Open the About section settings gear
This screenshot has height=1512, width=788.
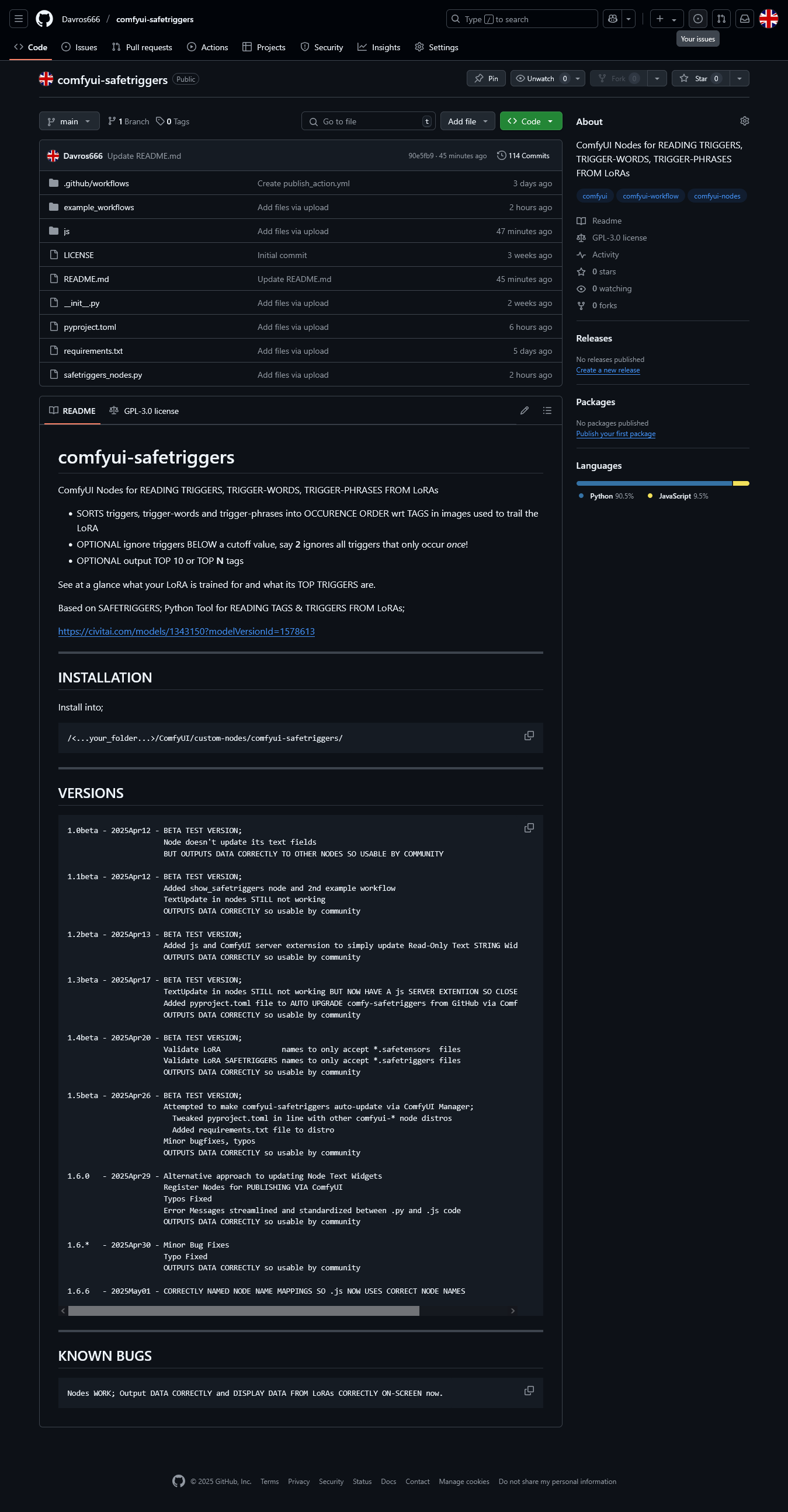coord(745,121)
